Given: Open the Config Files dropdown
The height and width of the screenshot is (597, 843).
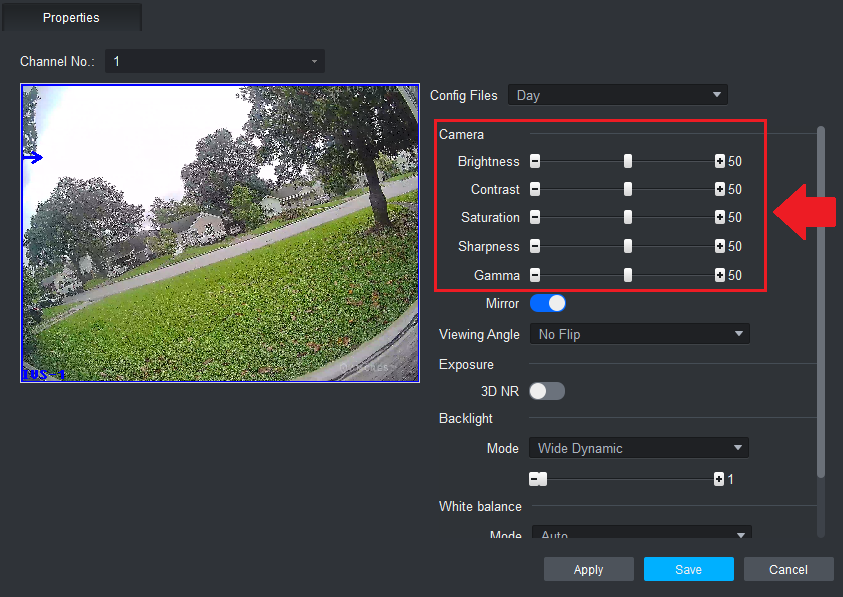Looking at the screenshot, I should click(617, 95).
